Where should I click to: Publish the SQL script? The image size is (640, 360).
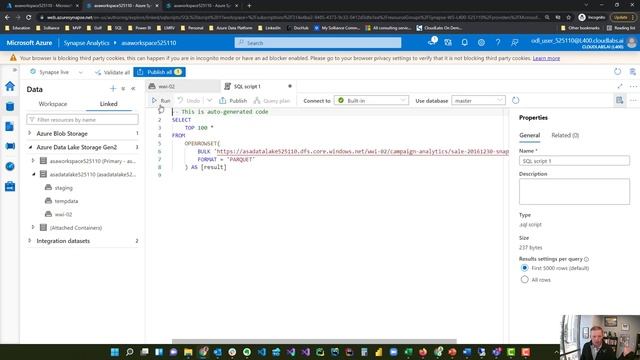(233, 100)
